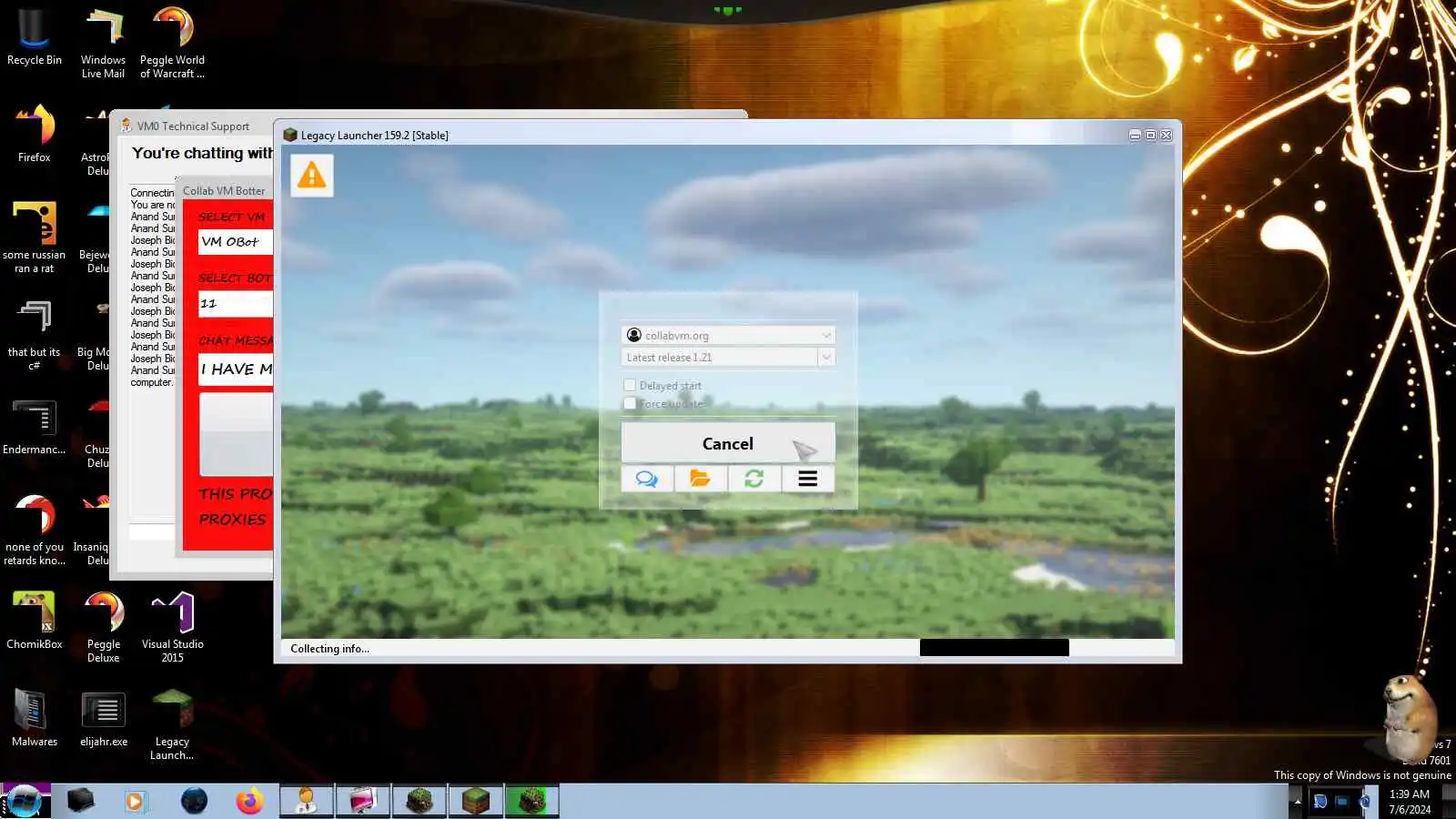Select the Visual Studio 2015 desktop icon
The width and height of the screenshot is (1456, 819).
coord(172,627)
